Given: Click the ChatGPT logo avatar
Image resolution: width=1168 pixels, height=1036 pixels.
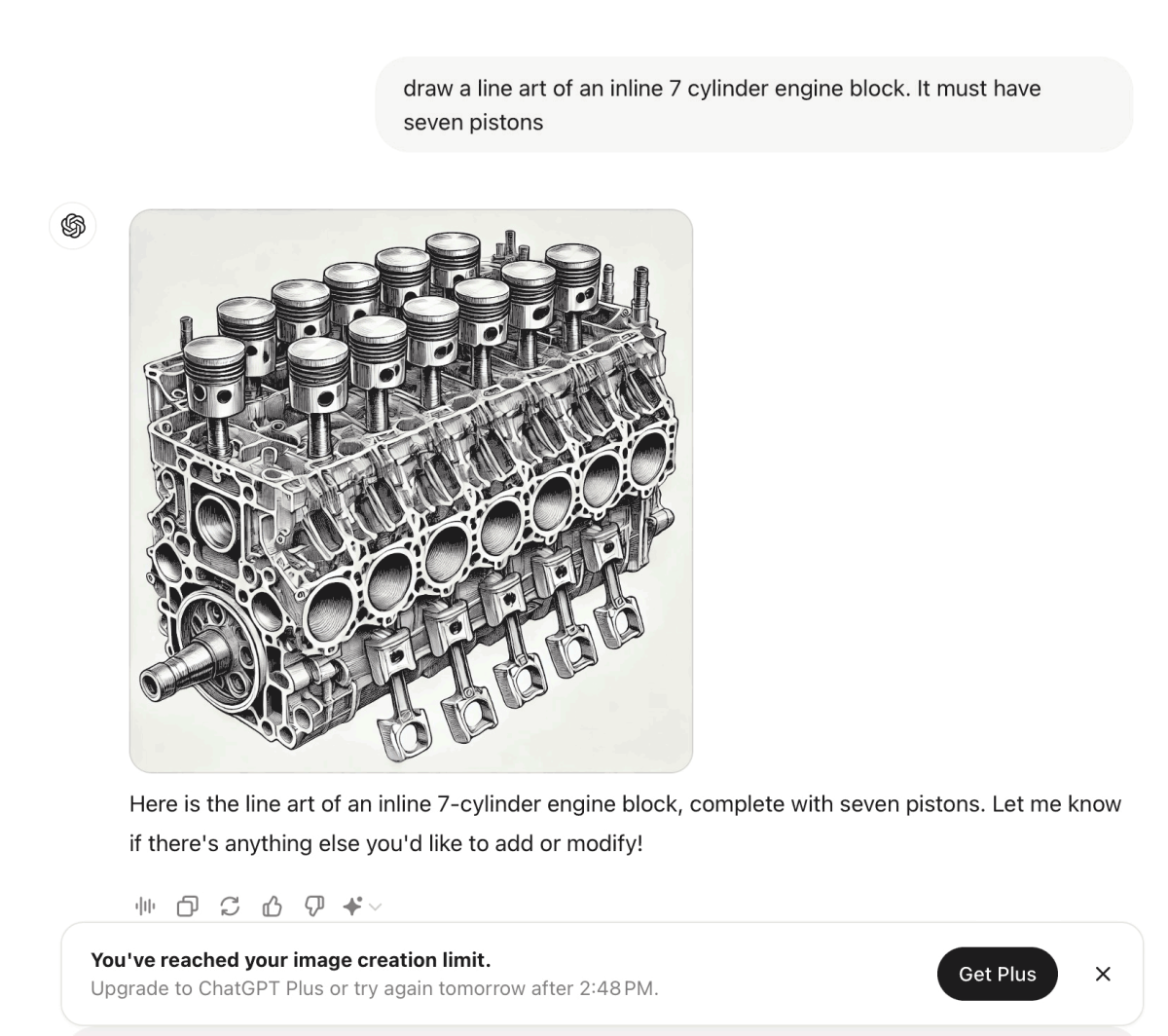Looking at the screenshot, I should (73, 226).
